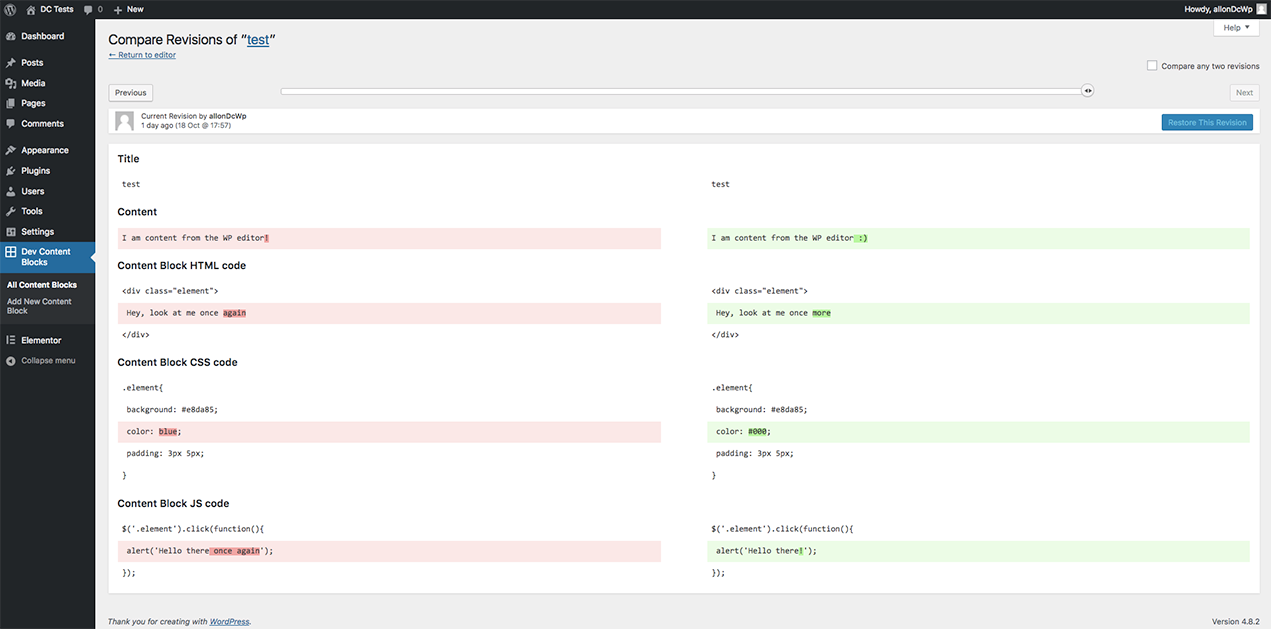Screen dimensions: 1271x629
Task: Open the Comments menu item
Action: click(47, 124)
